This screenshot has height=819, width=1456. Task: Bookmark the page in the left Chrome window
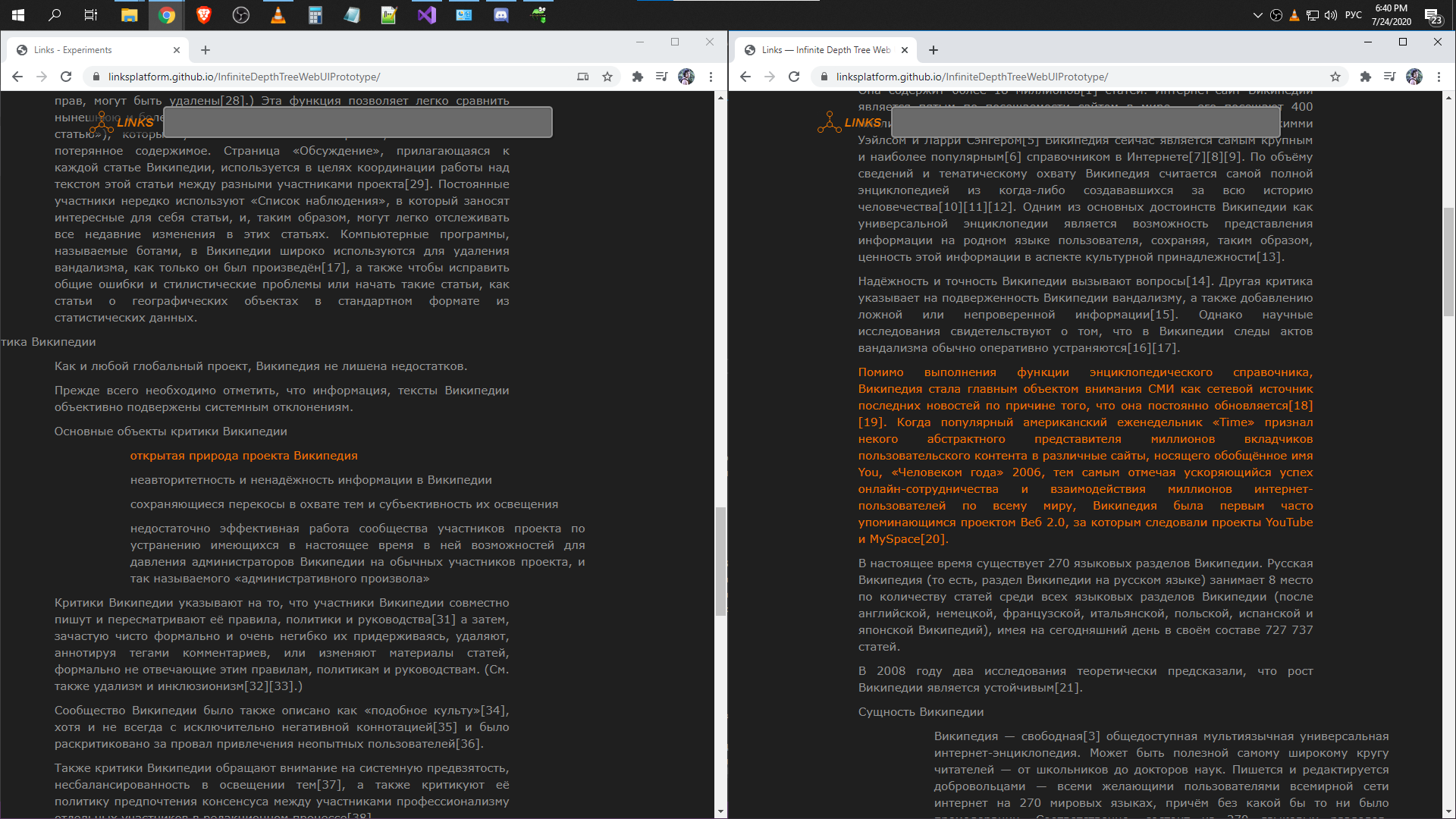[x=607, y=77]
